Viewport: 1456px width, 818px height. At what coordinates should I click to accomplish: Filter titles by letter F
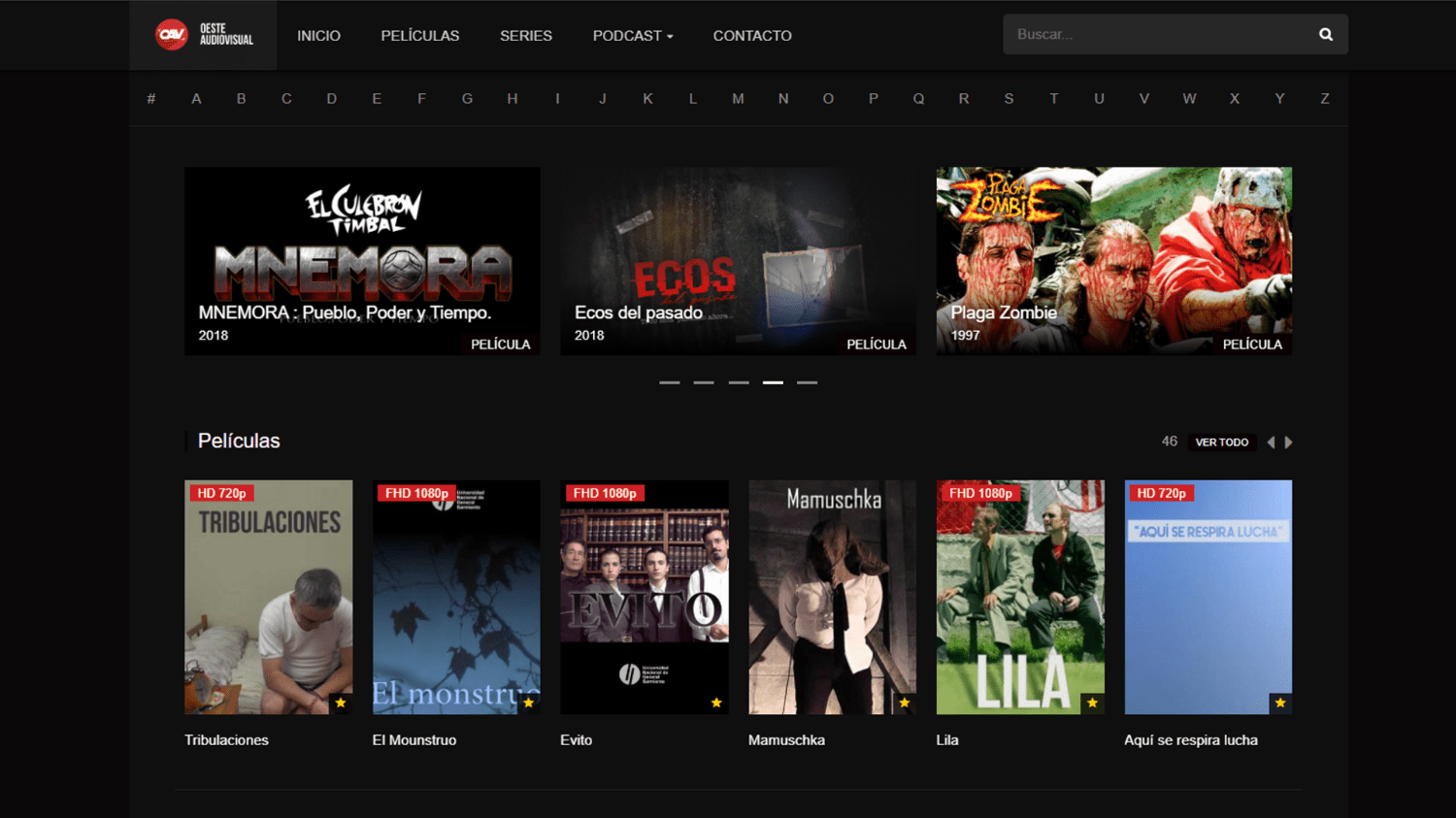tap(422, 99)
